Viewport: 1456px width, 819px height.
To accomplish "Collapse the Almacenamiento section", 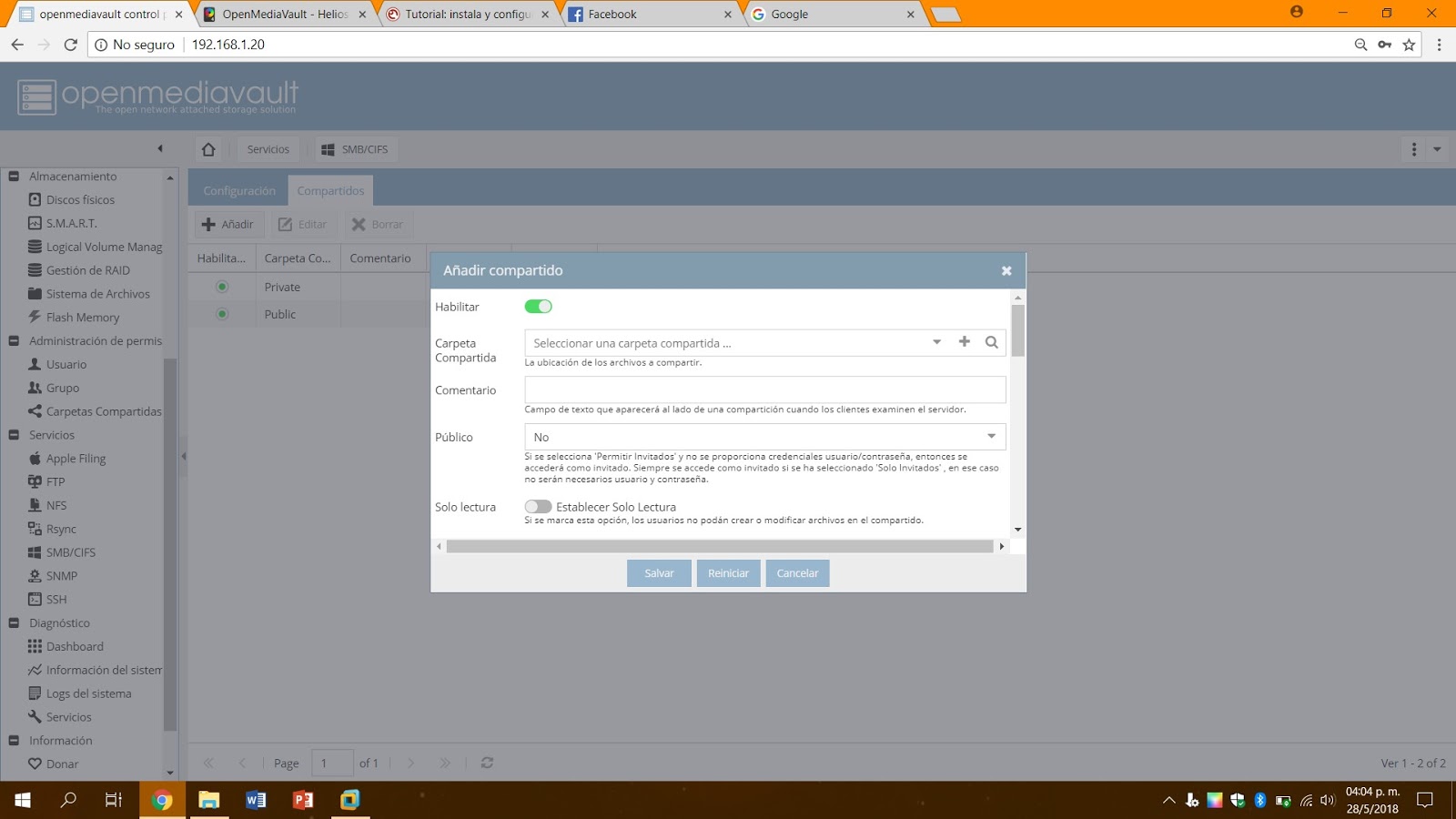I will [x=14, y=177].
